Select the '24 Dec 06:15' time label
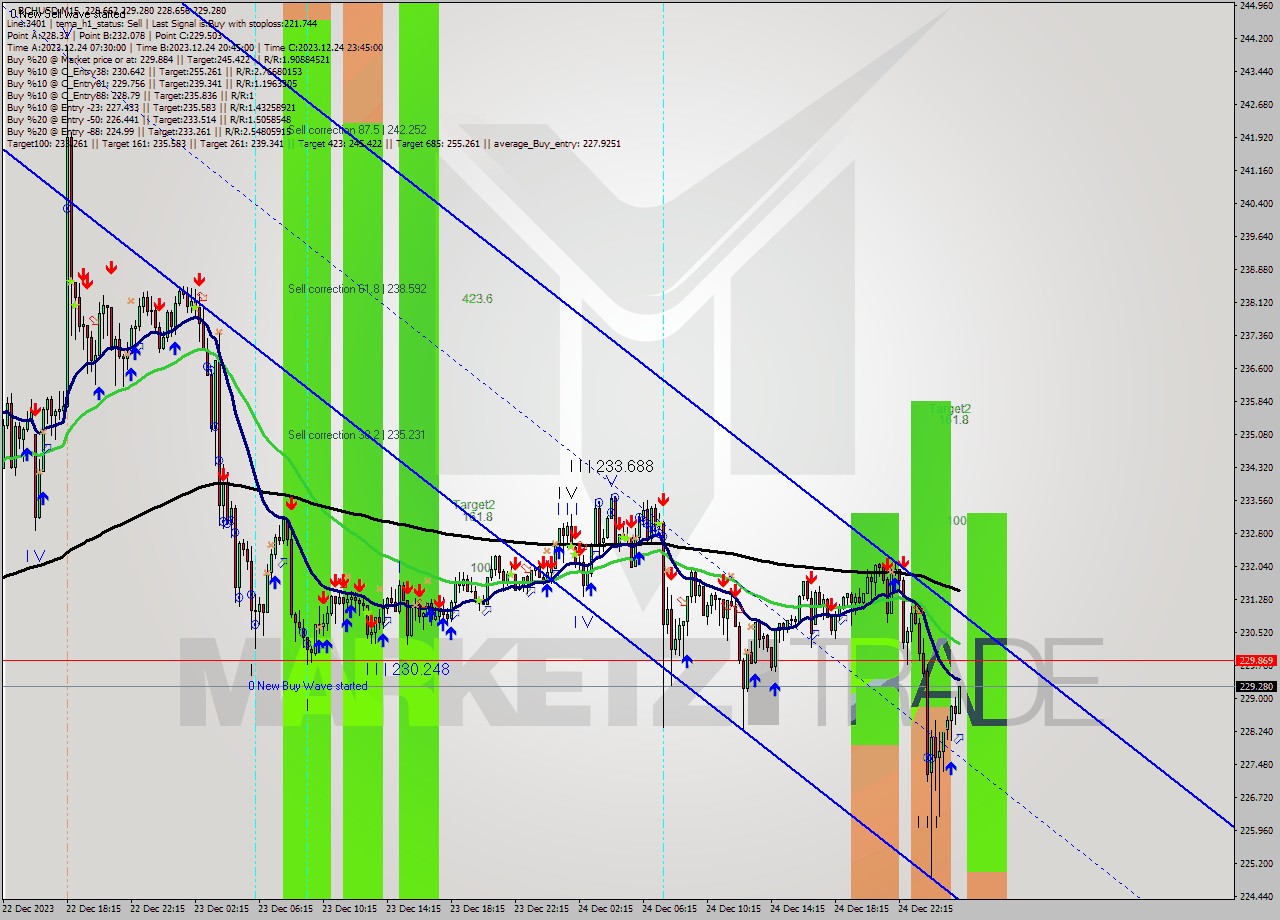The width and height of the screenshot is (1280, 920). (669, 909)
